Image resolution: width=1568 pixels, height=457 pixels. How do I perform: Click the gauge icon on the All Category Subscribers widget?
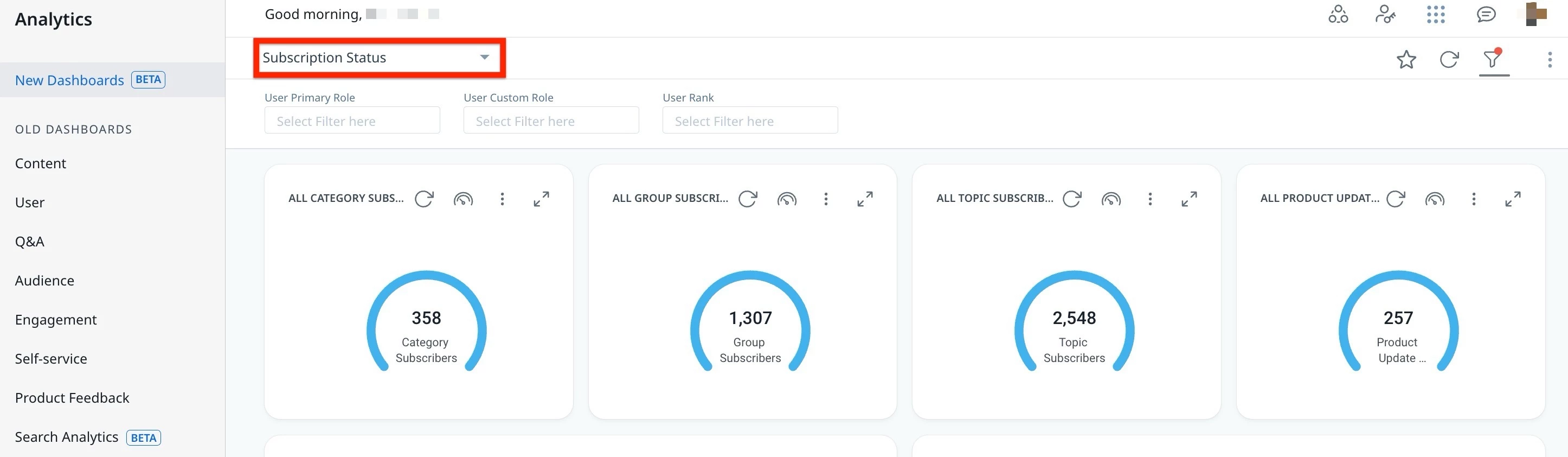click(x=463, y=199)
